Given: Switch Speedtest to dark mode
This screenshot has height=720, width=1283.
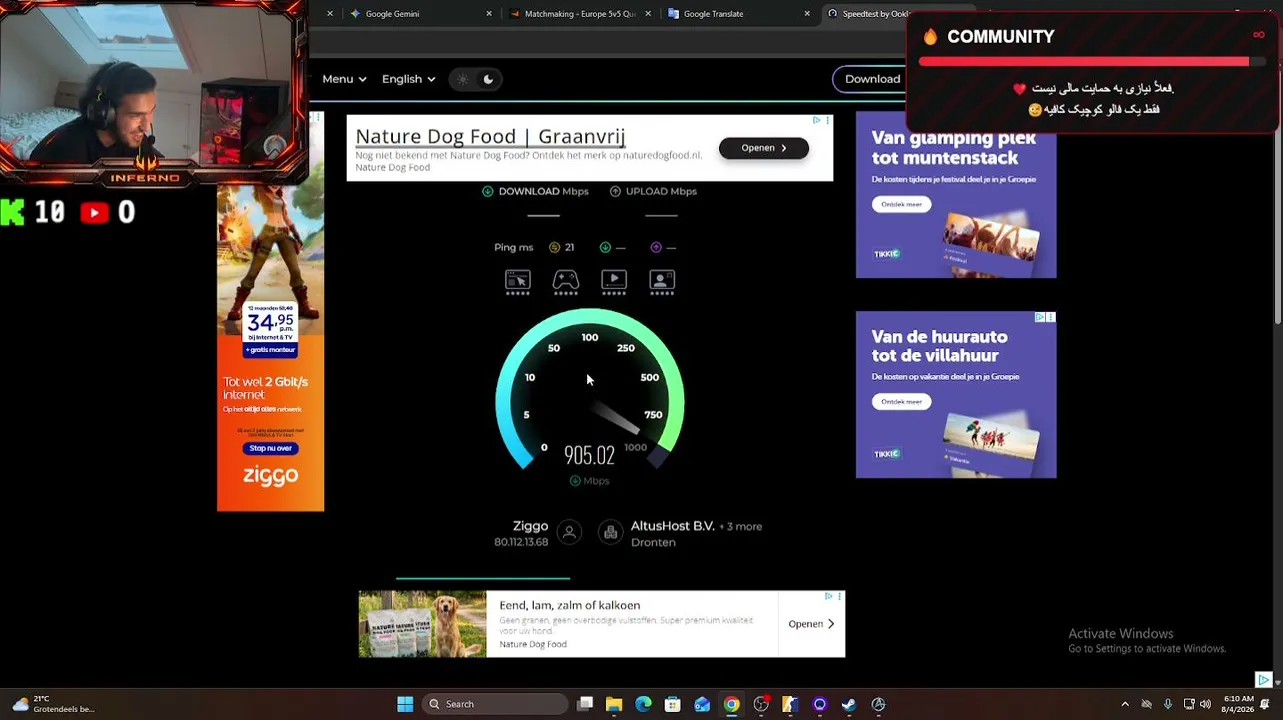Looking at the screenshot, I should click(488, 79).
